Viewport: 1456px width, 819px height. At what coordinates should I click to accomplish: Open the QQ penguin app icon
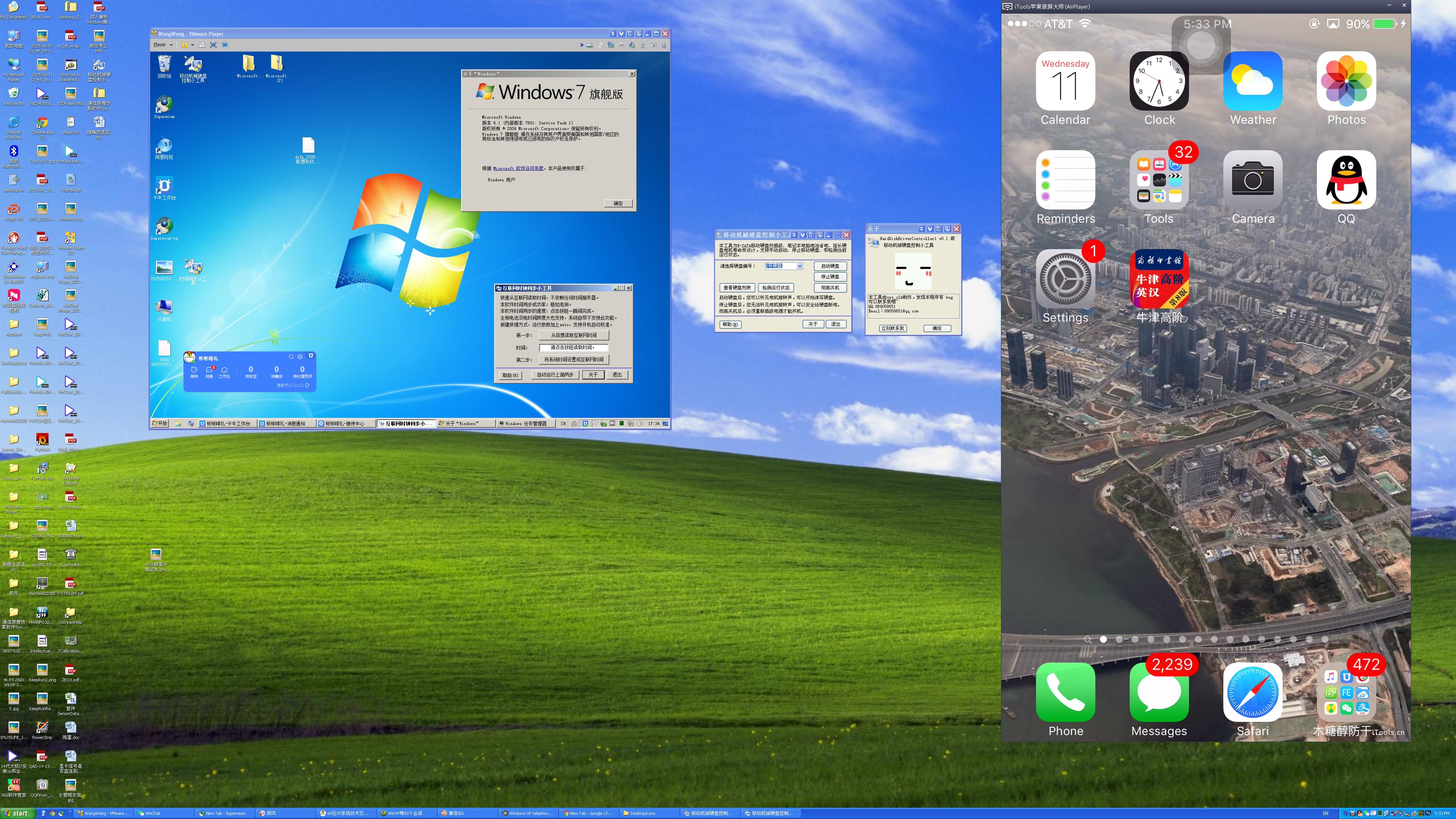click(1346, 180)
